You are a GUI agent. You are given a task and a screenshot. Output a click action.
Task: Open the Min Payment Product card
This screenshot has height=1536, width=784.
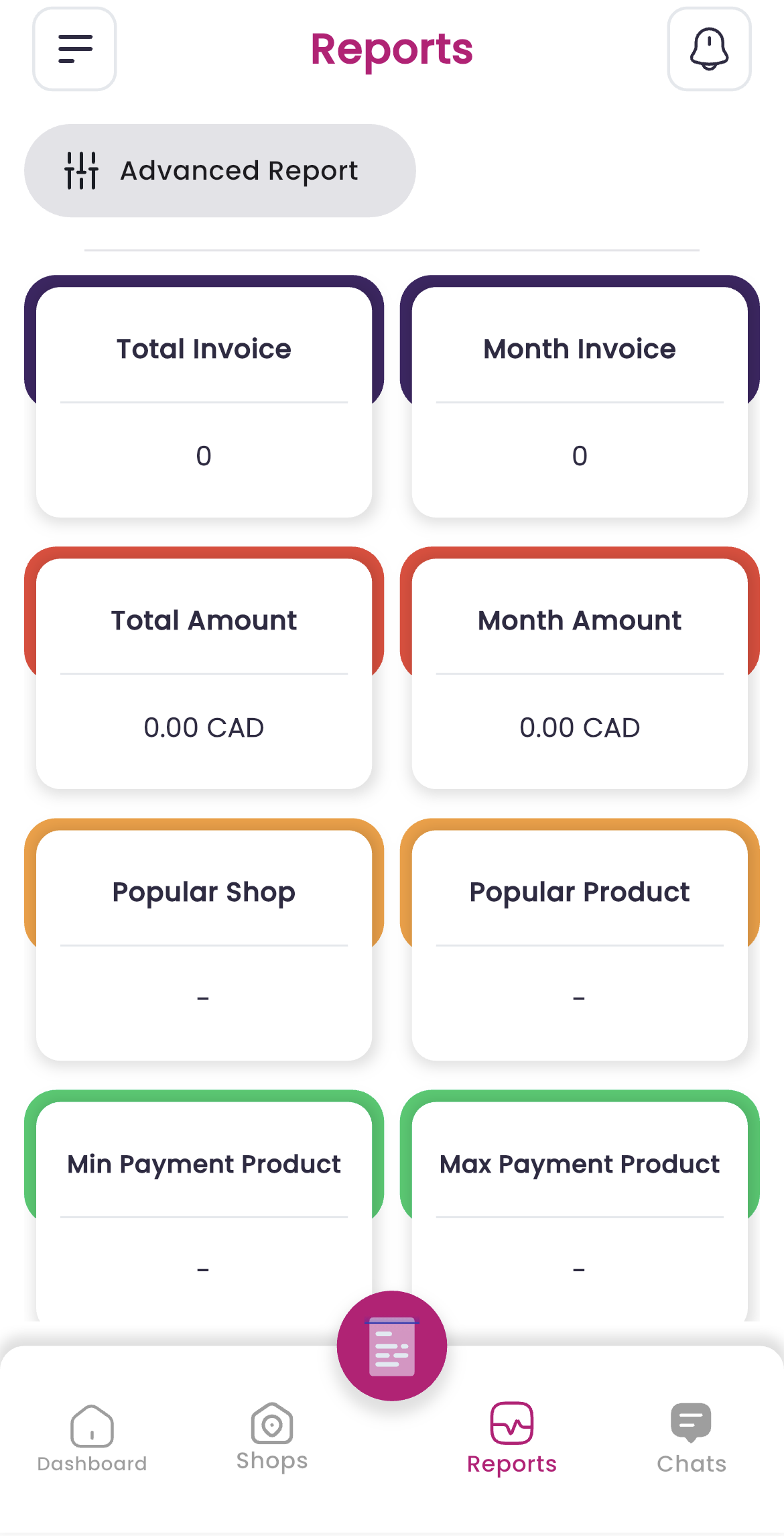(204, 1207)
